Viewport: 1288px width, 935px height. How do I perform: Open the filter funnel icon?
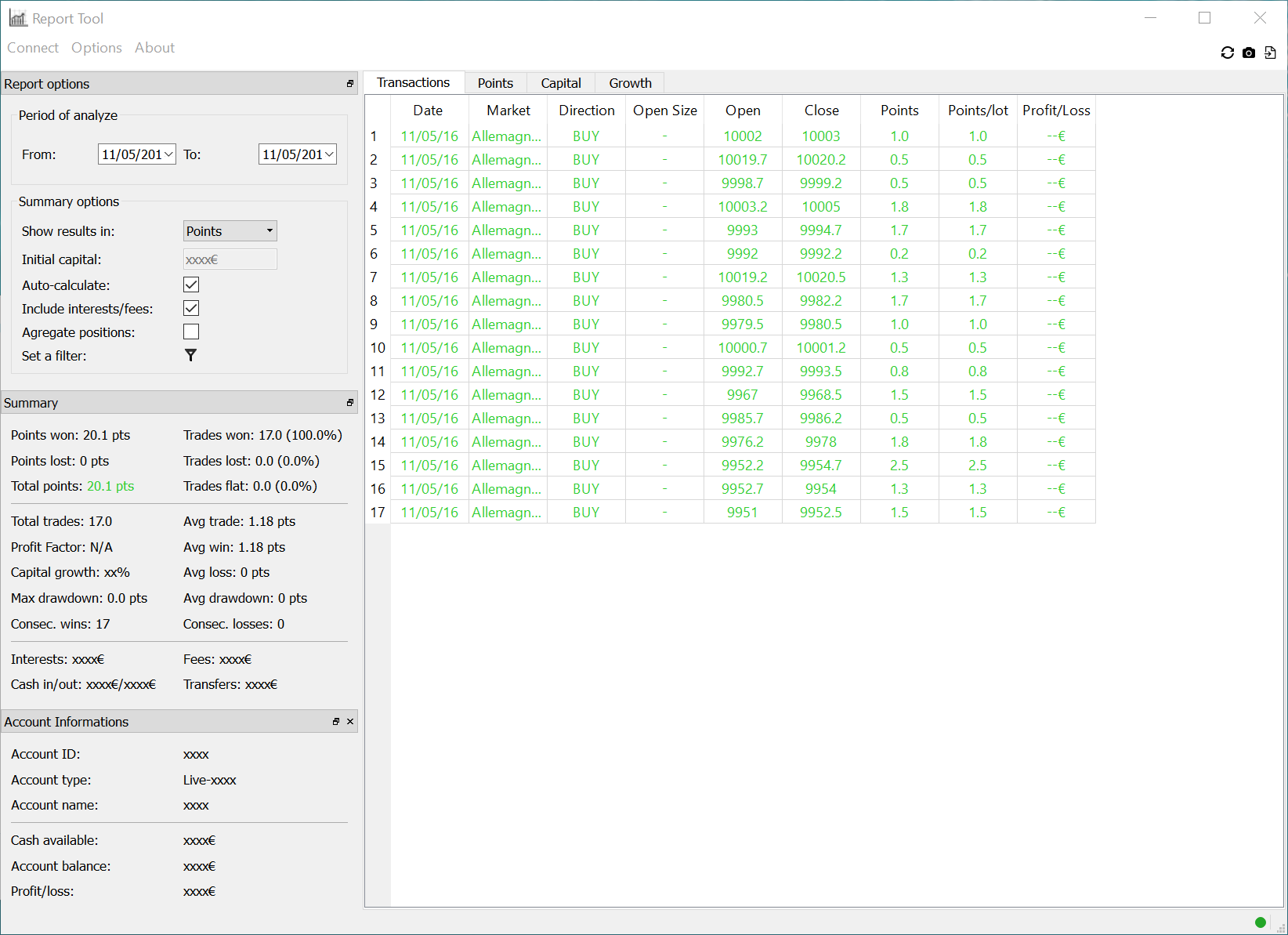pyautogui.click(x=190, y=356)
